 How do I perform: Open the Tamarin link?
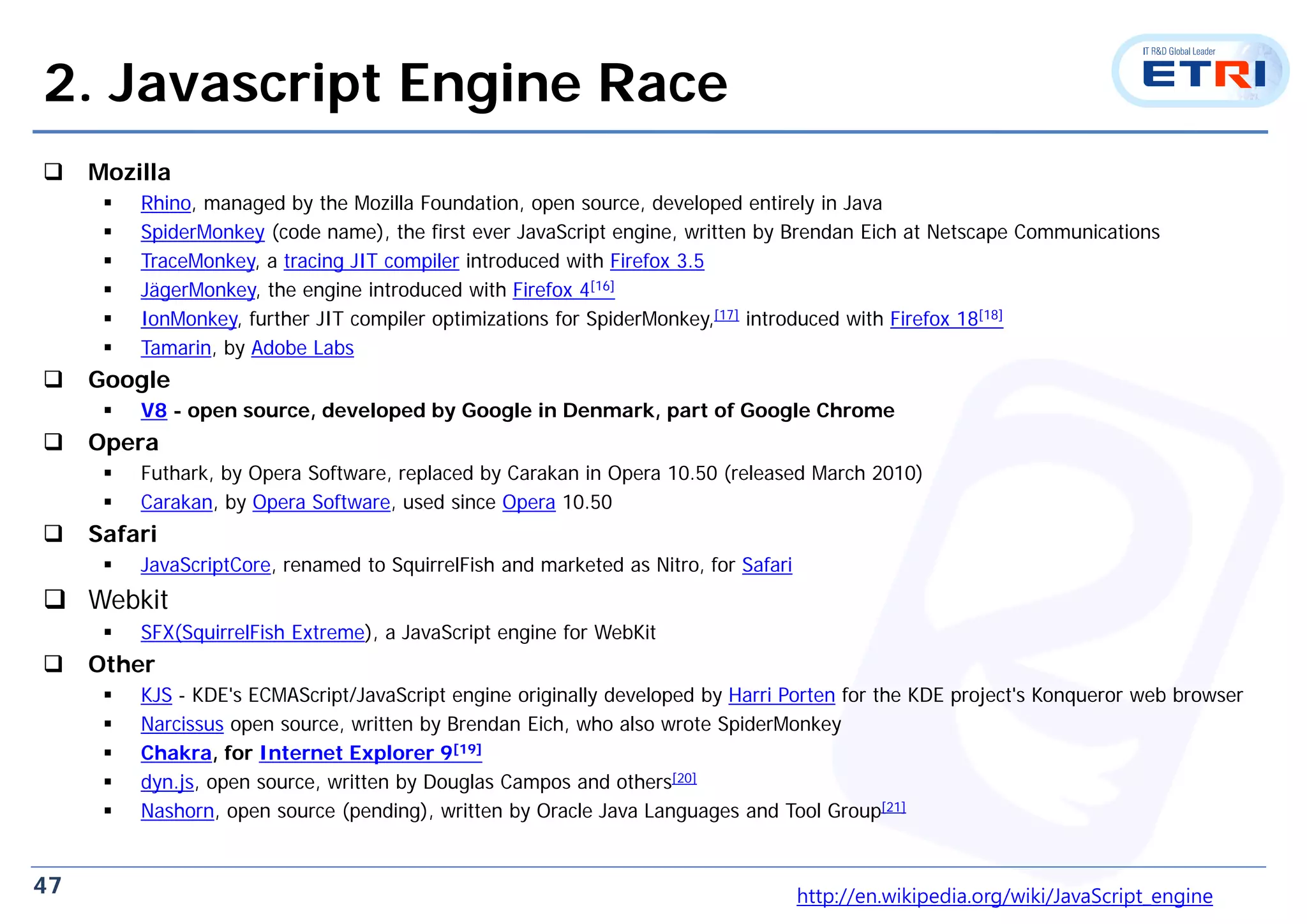[x=176, y=348]
